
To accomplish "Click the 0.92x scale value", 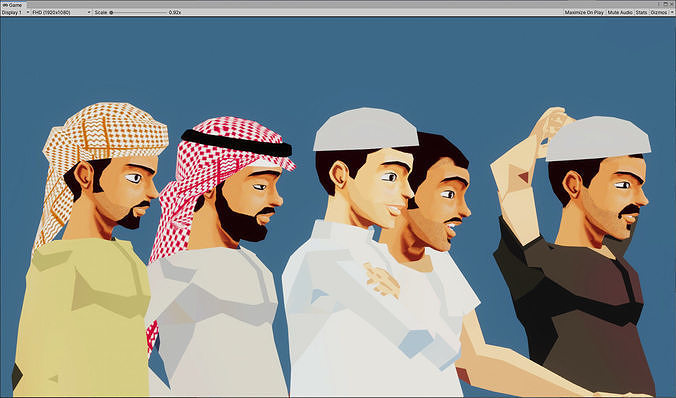I will coord(175,13).
